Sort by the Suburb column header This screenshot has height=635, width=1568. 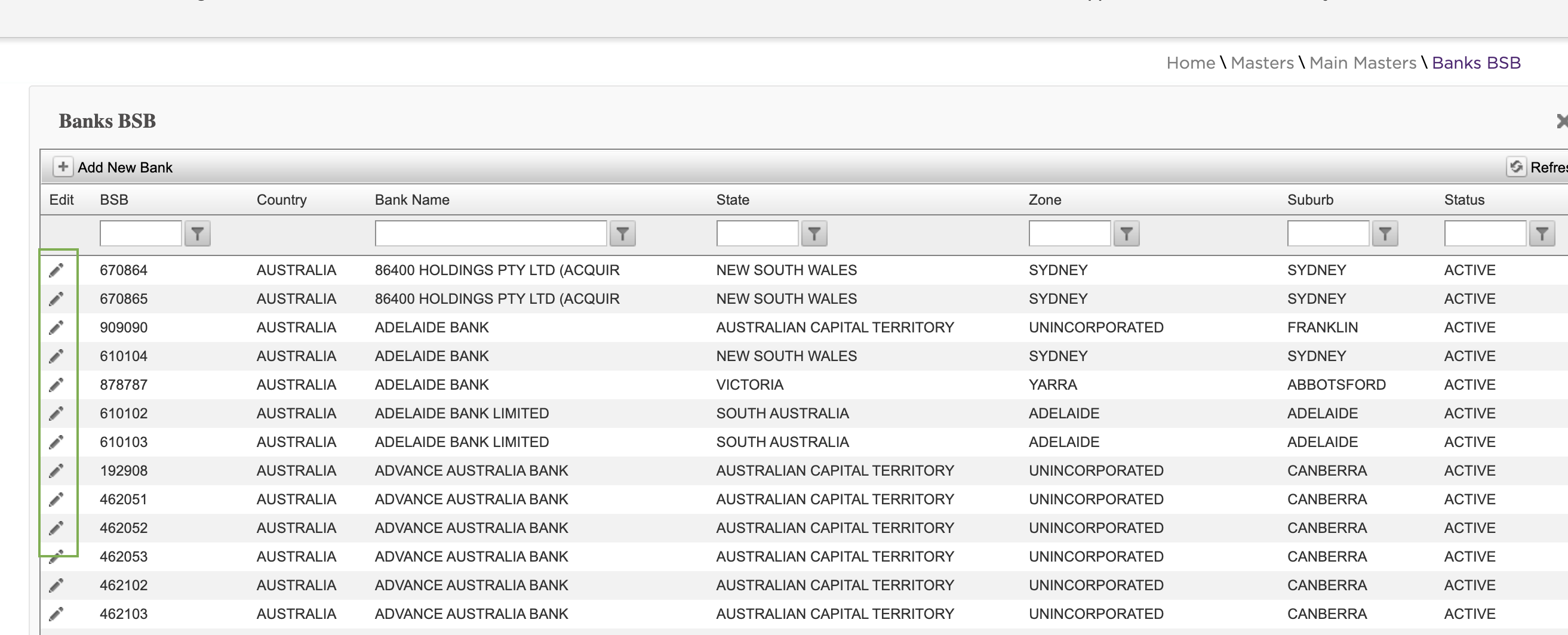coord(1310,199)
